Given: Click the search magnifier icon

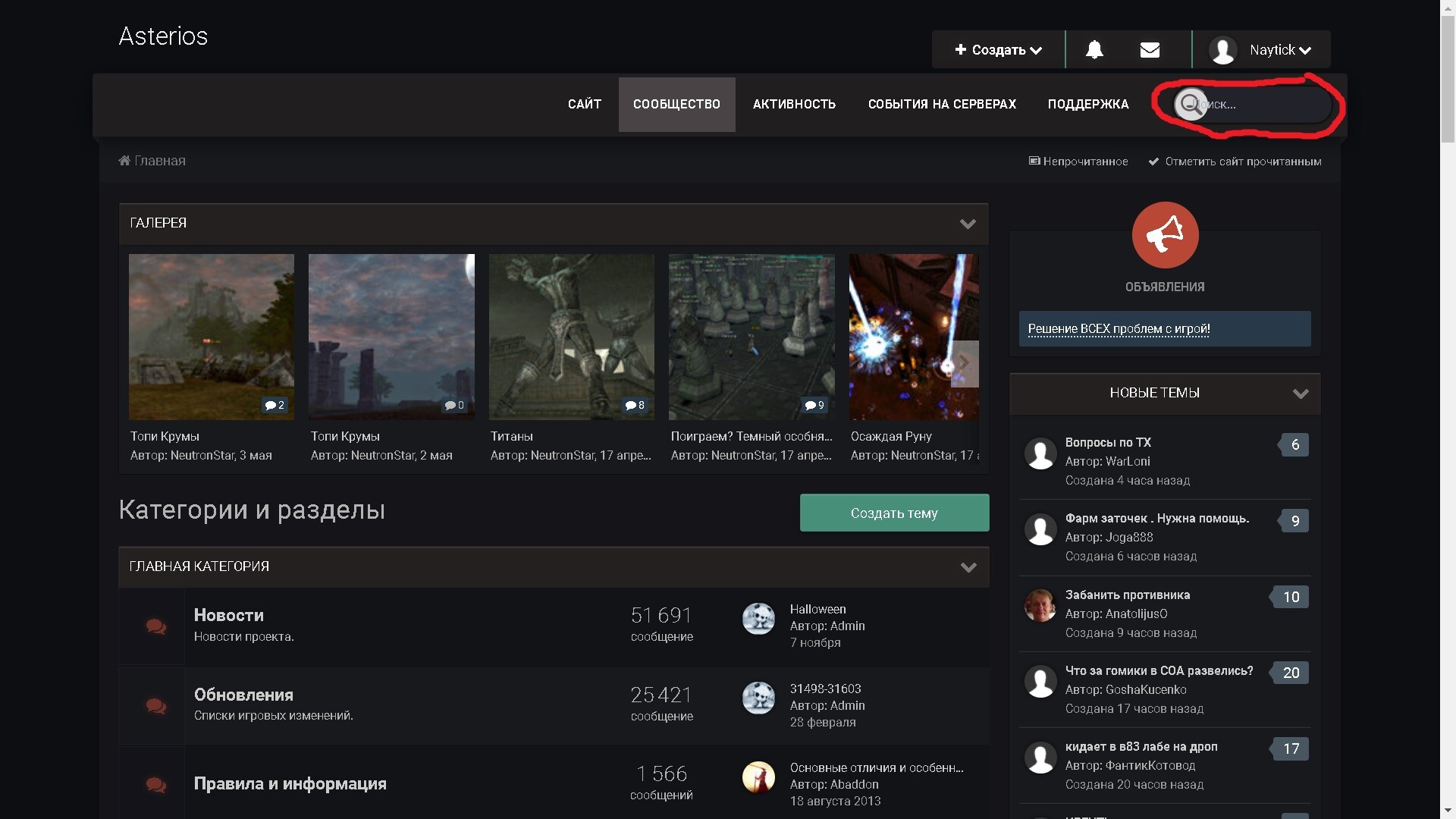Looking at the screenshot, I should 1190,104.
